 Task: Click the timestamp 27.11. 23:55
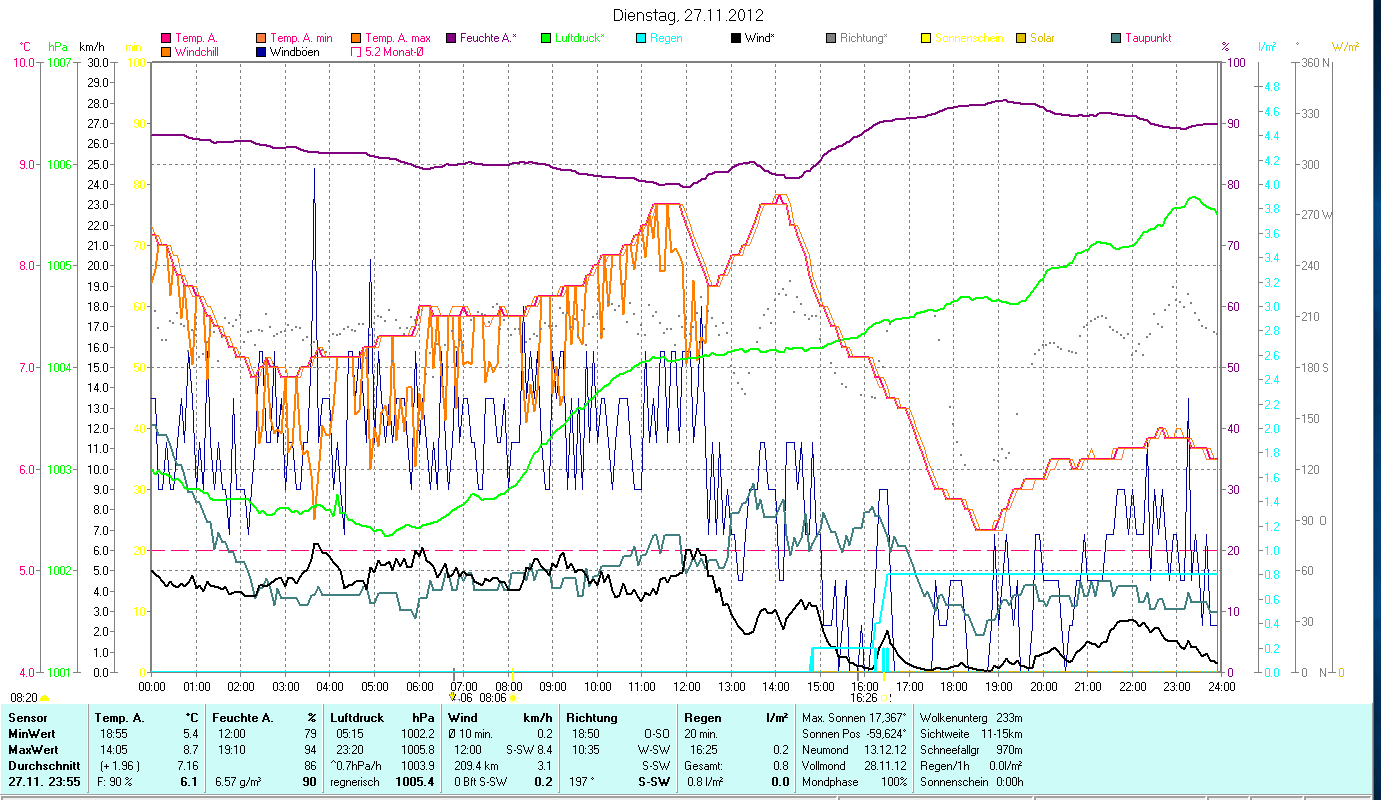pos(46,782)
